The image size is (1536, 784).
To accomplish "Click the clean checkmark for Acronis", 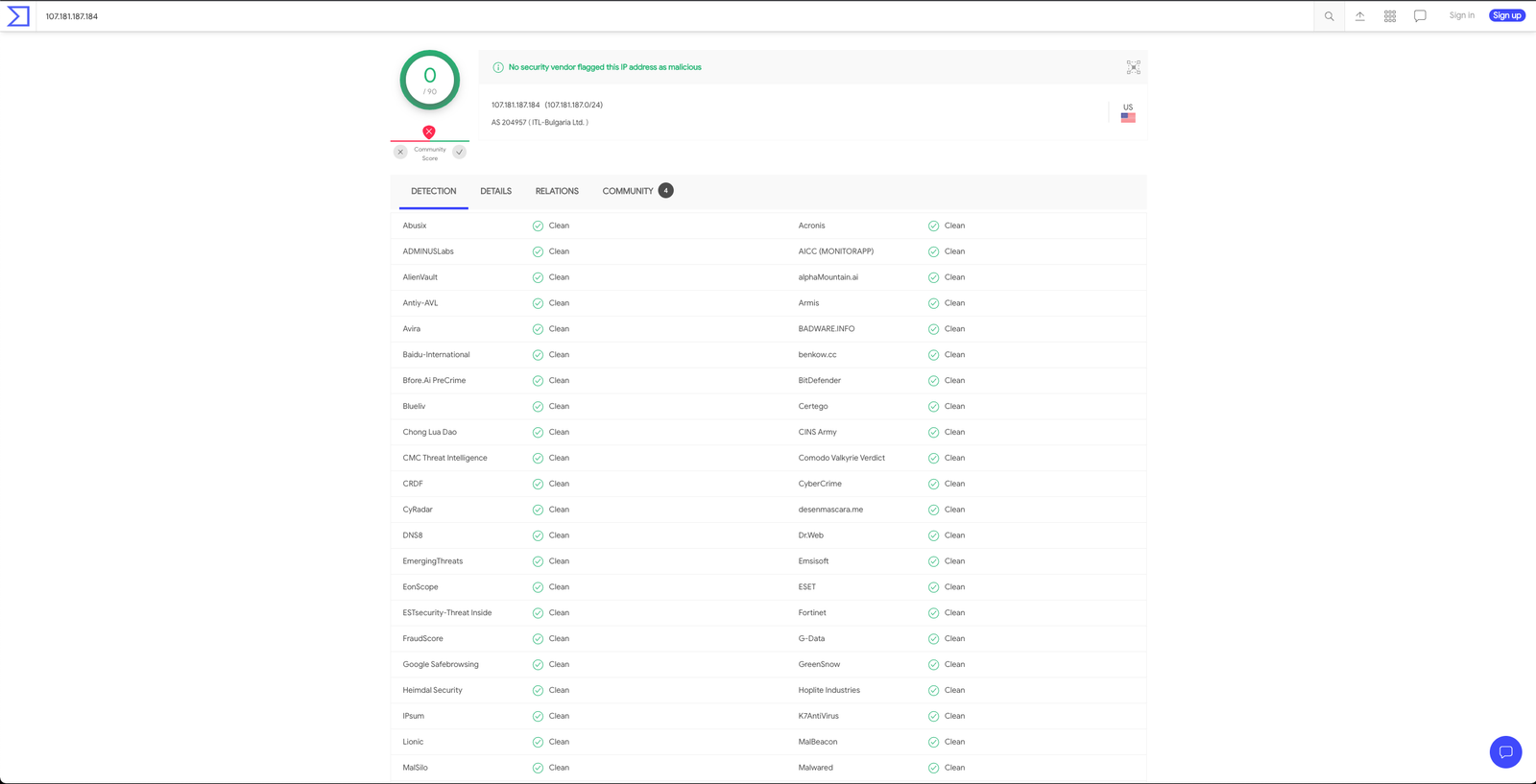I will click(933, 226).
